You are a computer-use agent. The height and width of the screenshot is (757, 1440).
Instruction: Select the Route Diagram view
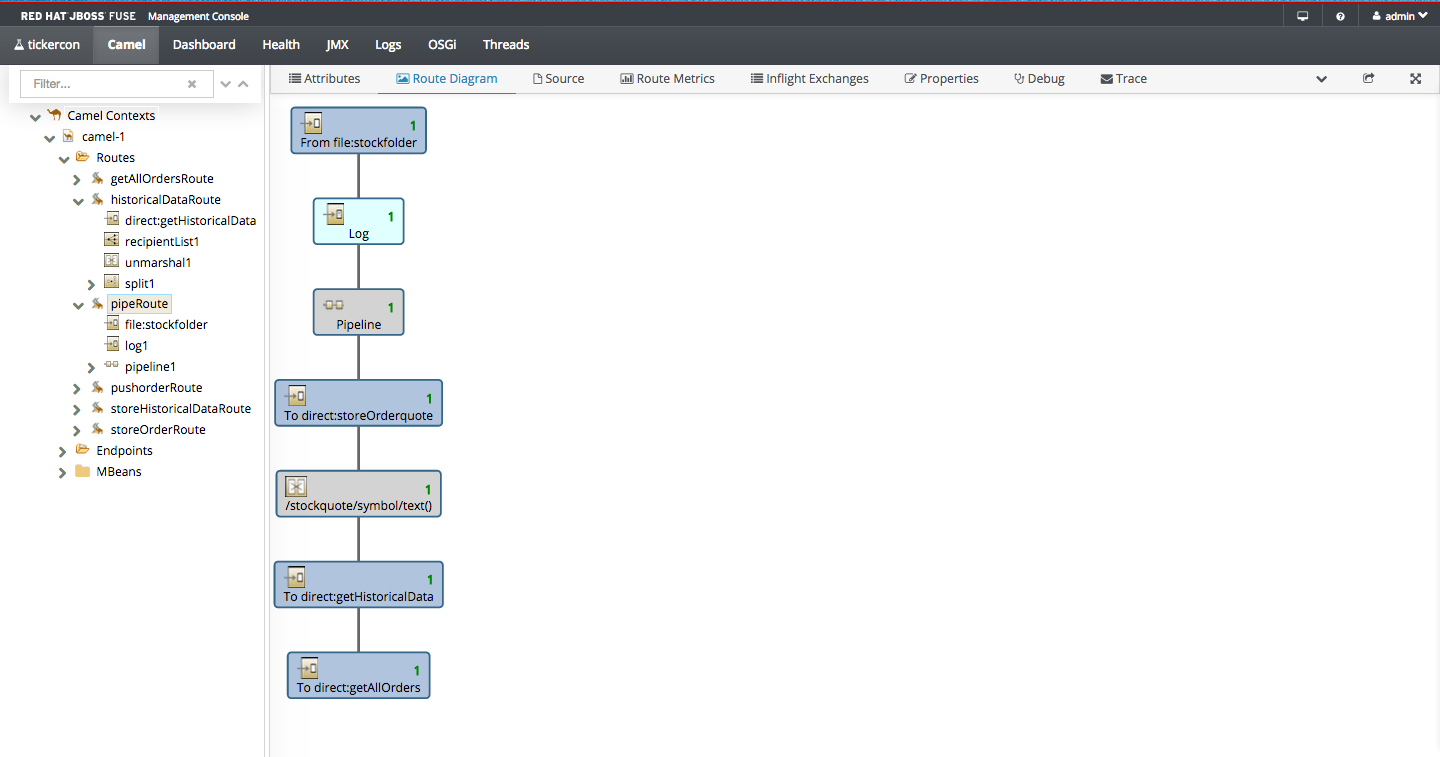click(x=447, y=78)
